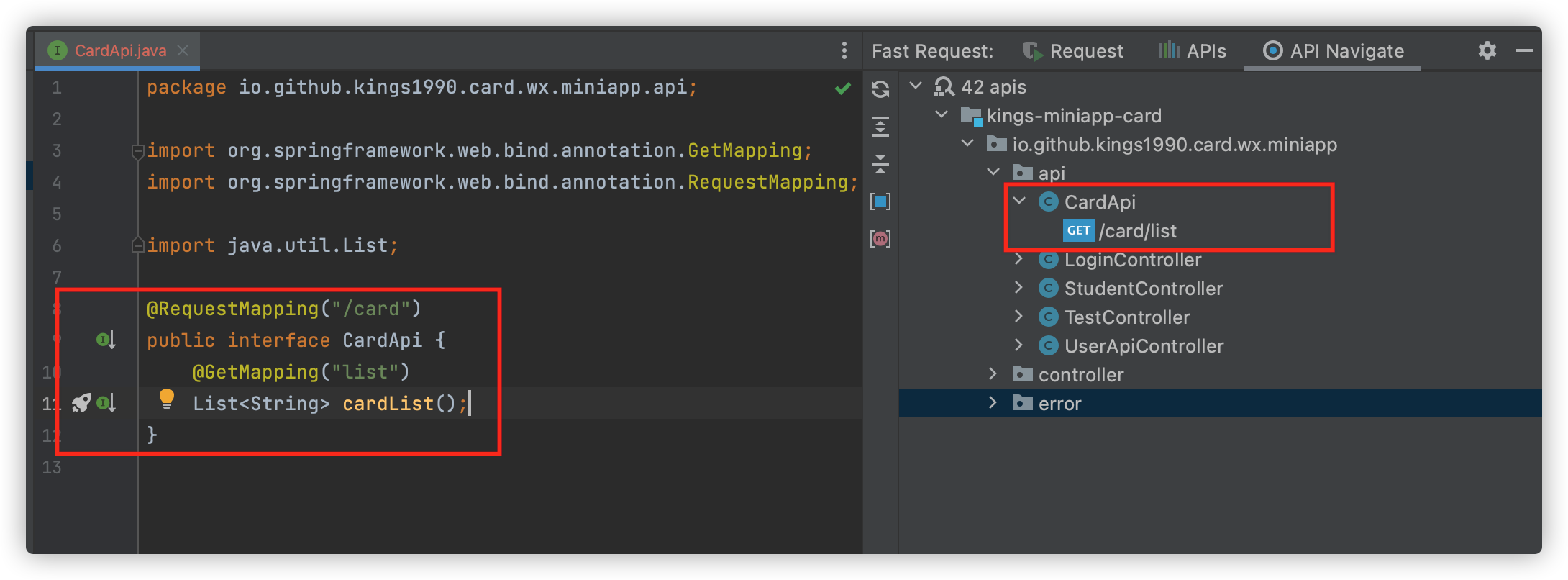Collapse the imports fold marker at GetMapping import
The image size is (1568, 580).
point(137,151)
